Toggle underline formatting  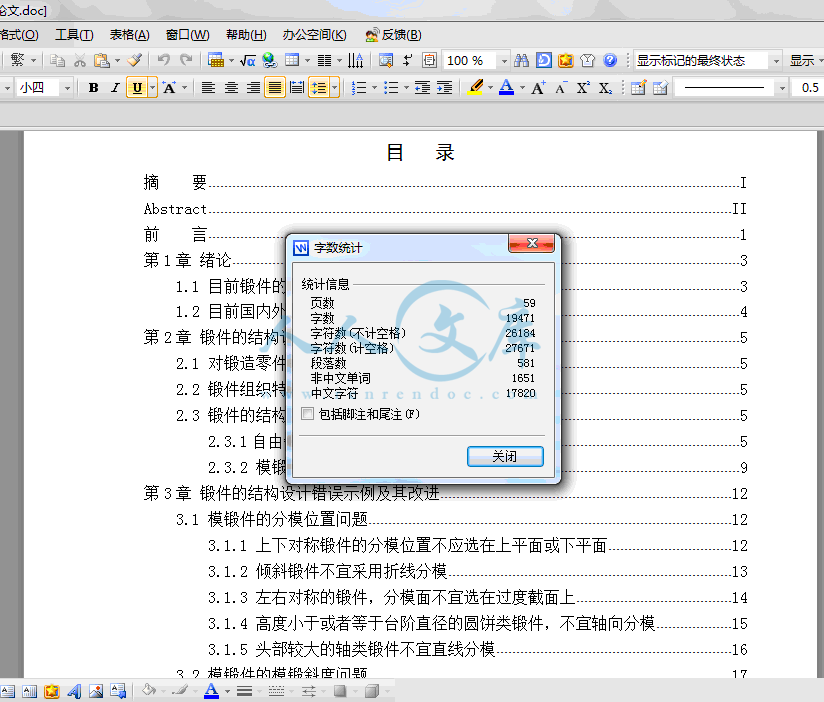tap(137, 88)
